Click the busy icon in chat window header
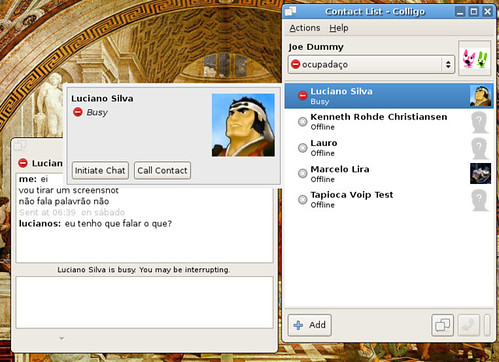 [23, 163]
